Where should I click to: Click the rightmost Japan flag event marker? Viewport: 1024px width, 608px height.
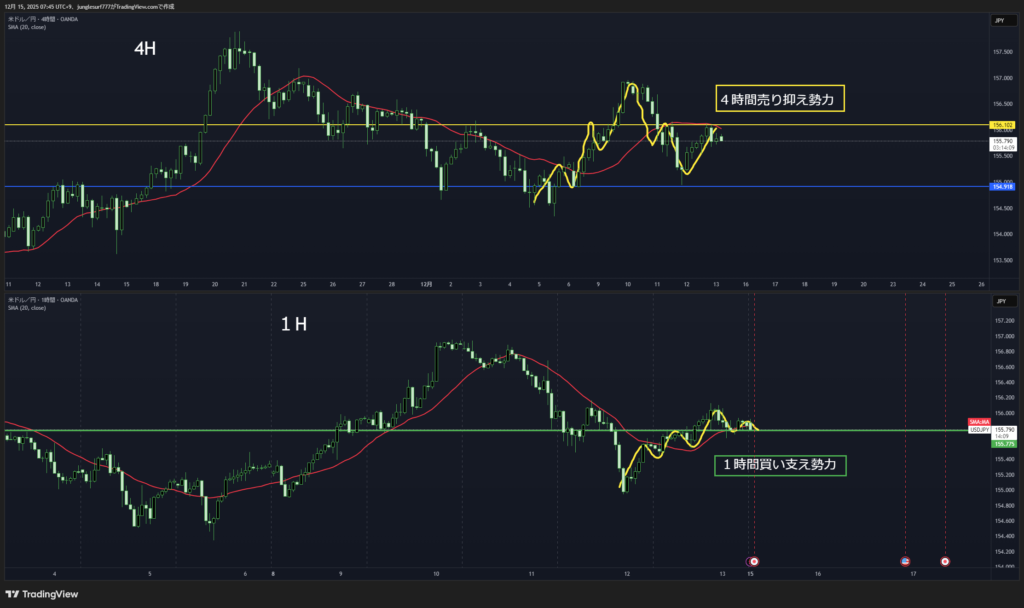tap(946, 562)
